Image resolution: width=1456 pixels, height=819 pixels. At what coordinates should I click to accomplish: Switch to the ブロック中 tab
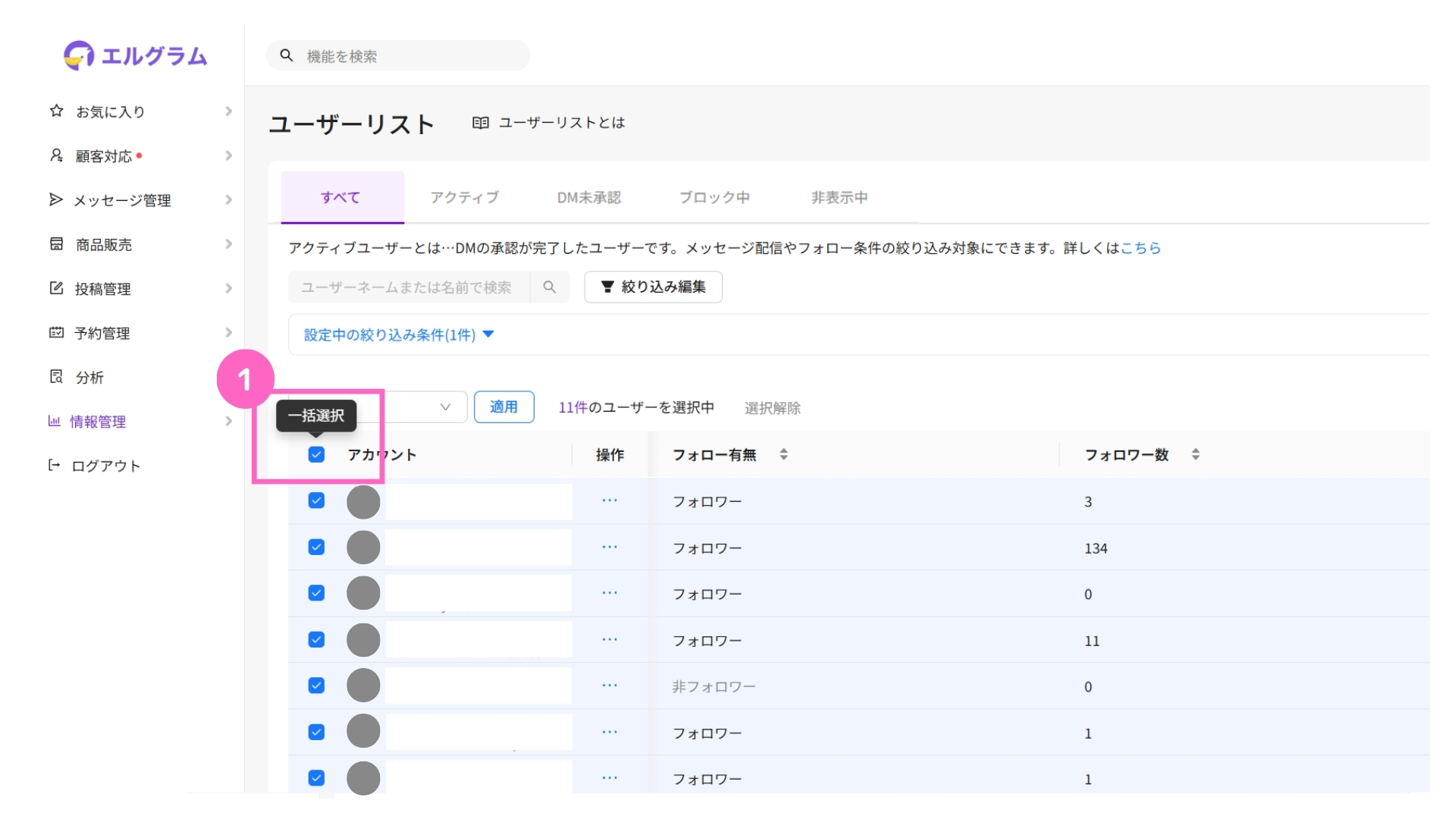(714, 197)
